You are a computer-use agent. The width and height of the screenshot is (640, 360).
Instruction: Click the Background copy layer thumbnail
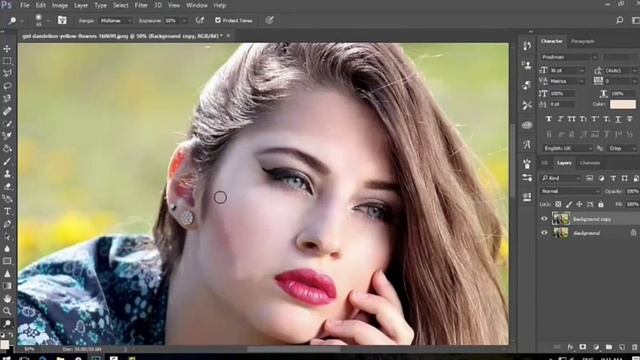coord(561,219)
